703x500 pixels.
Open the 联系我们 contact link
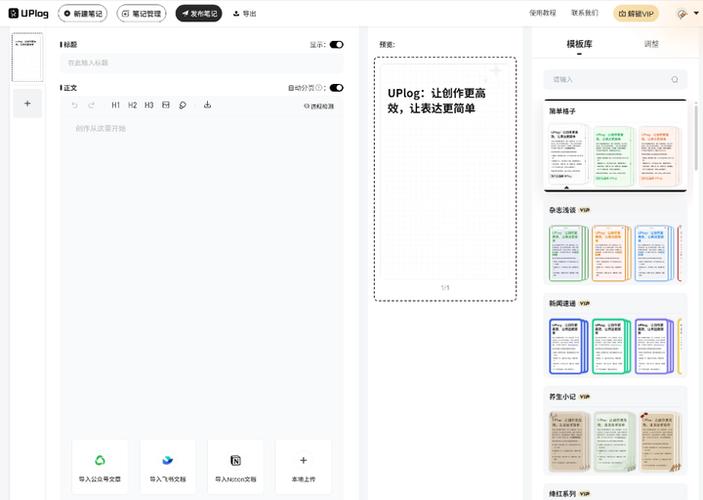pyautogui.click(x=585, y=13)
